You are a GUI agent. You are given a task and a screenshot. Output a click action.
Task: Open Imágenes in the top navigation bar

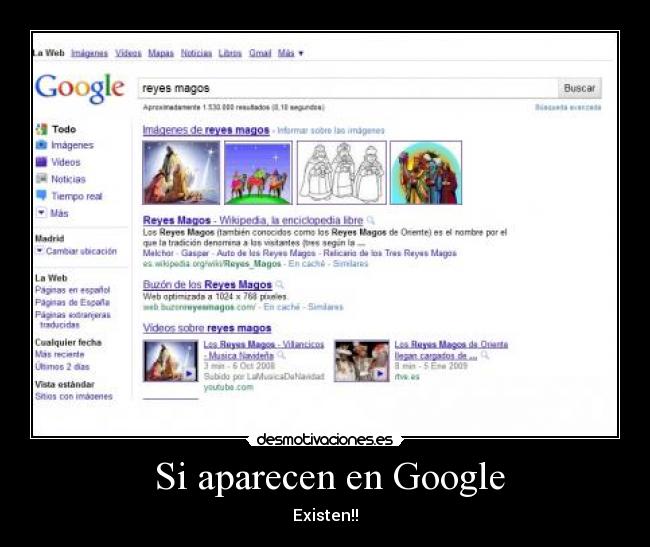[89, 53]
